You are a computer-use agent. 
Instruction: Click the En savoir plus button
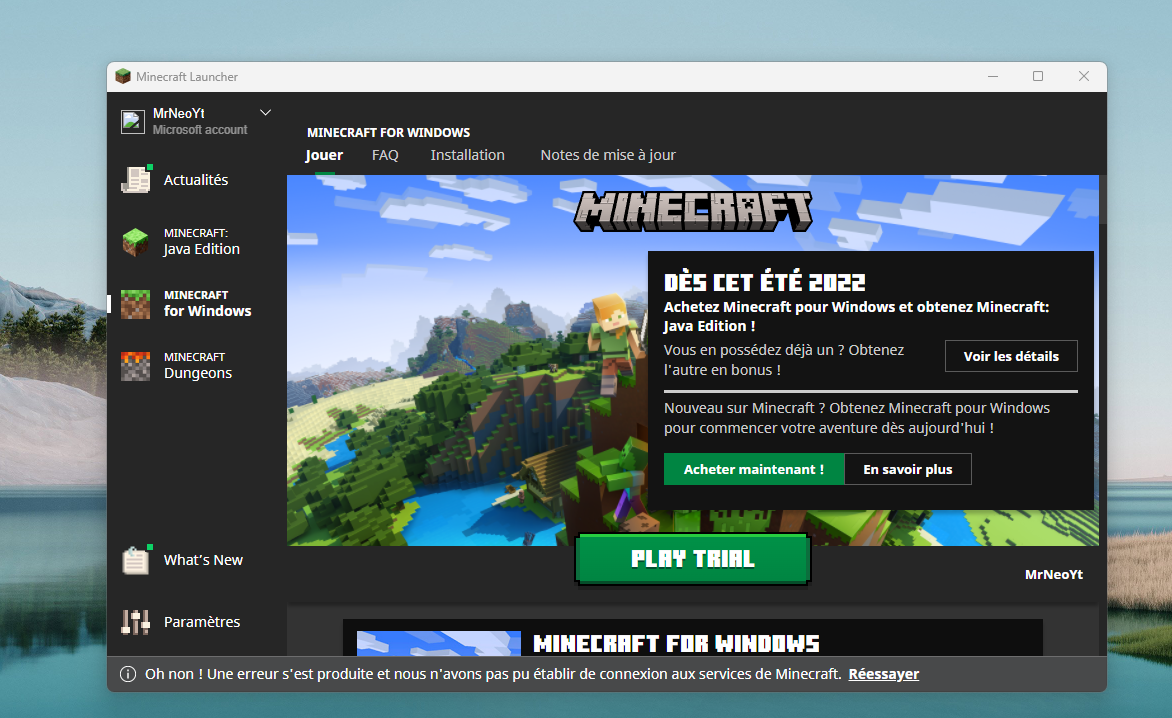click(x=907, y=469)
